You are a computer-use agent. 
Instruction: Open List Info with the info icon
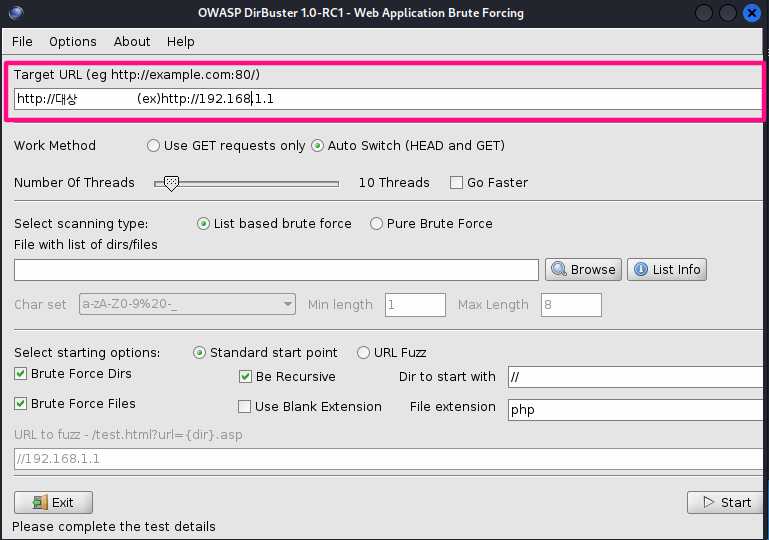(666, 270)
